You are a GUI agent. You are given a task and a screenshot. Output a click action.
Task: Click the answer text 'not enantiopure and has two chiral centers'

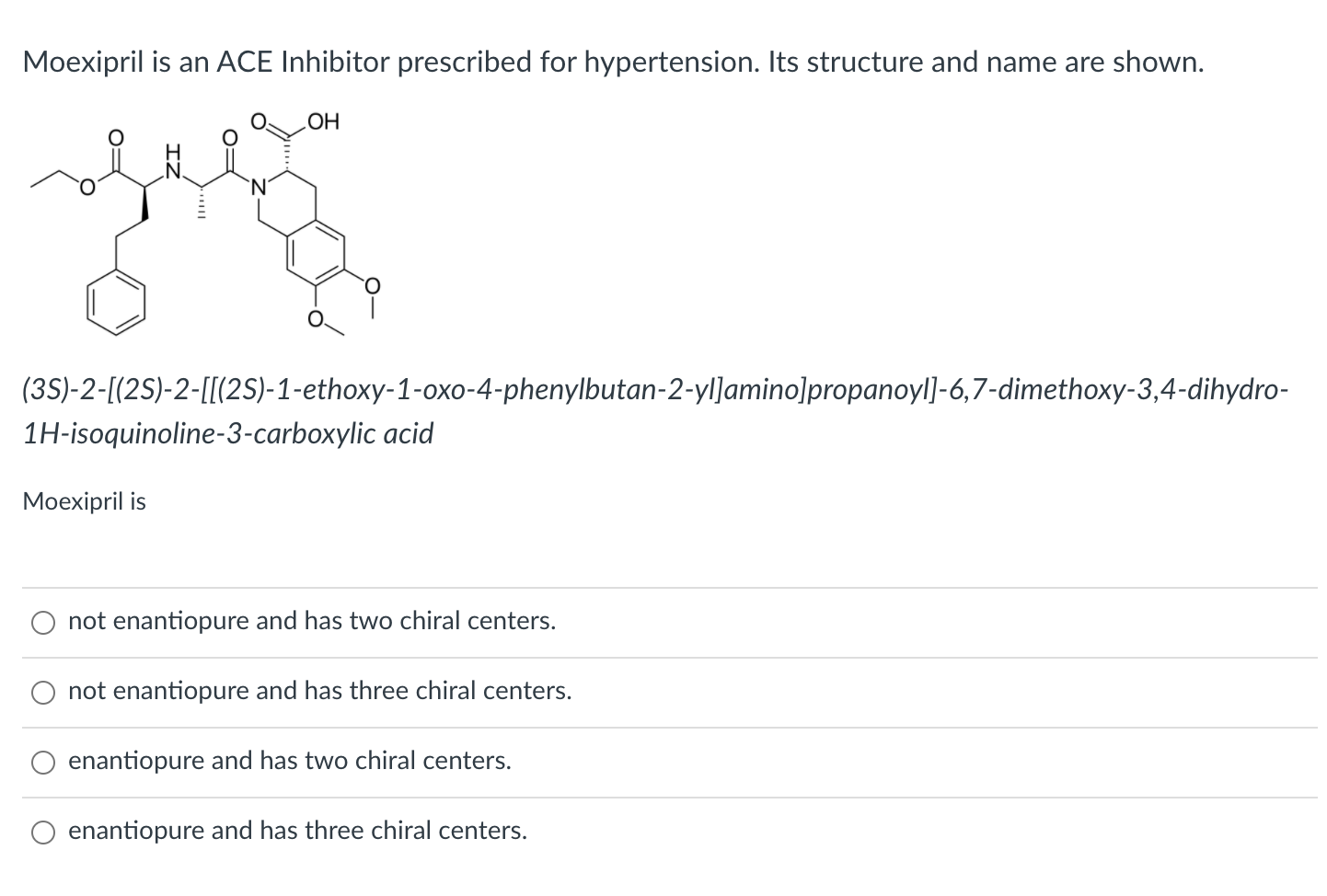312,621
